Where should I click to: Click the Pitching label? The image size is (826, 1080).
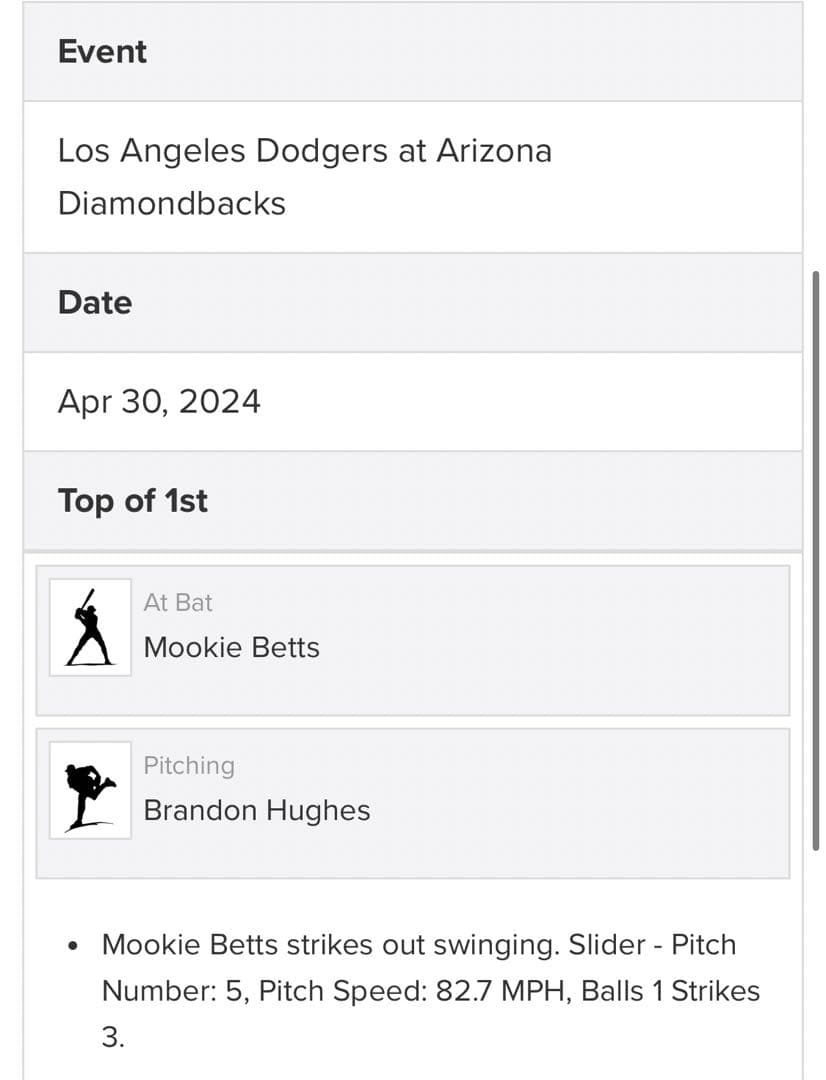[x=189, y=765]
